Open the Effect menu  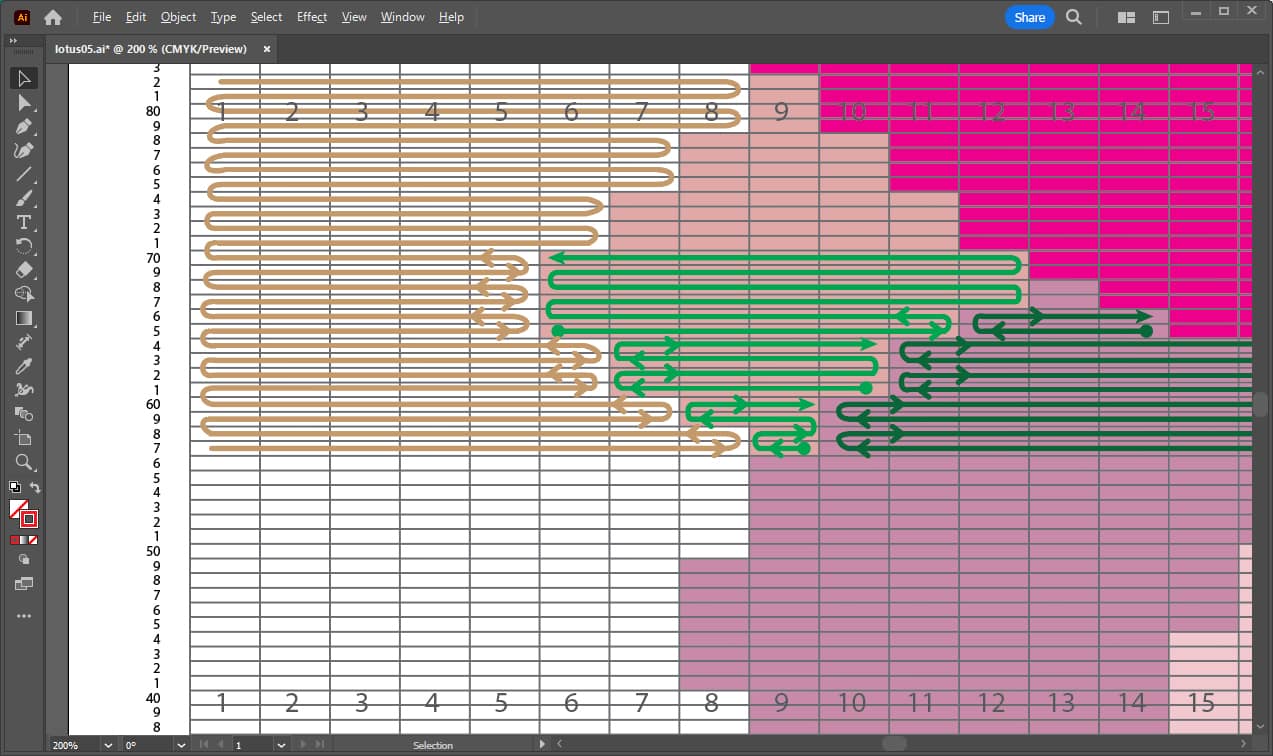point(312,17)
